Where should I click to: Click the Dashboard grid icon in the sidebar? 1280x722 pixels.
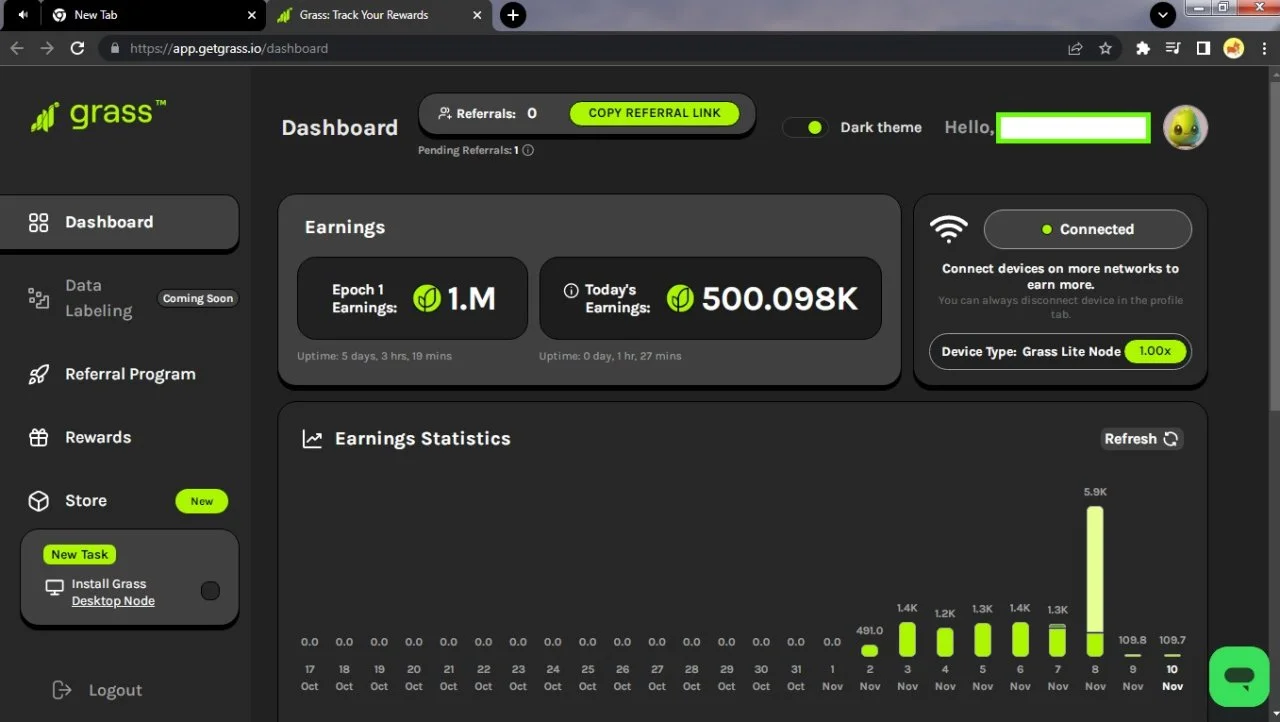tap(38, 223)
